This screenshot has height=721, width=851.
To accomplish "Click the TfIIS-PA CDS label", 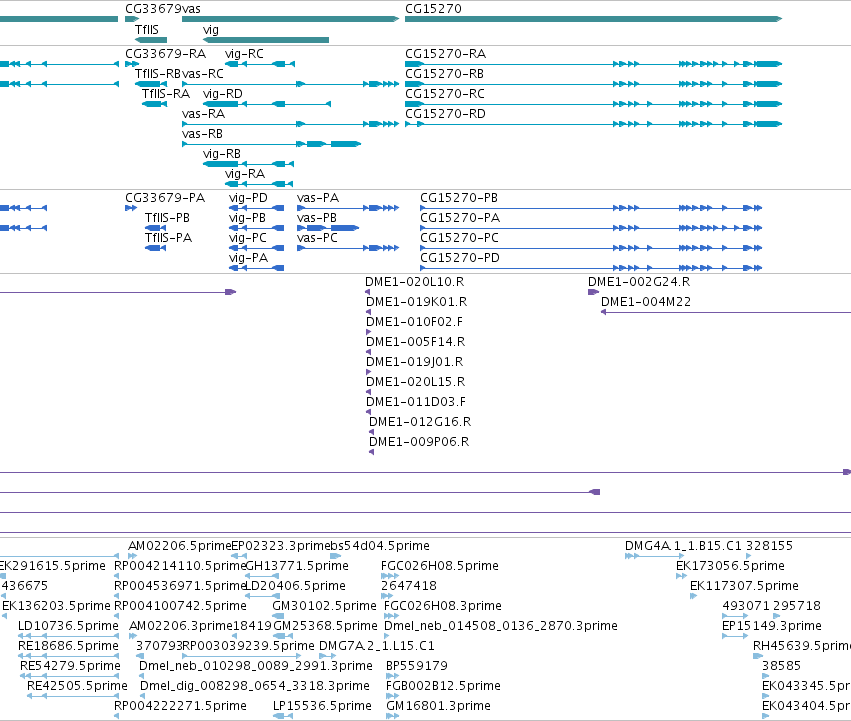I will click(x=168, y=238).
